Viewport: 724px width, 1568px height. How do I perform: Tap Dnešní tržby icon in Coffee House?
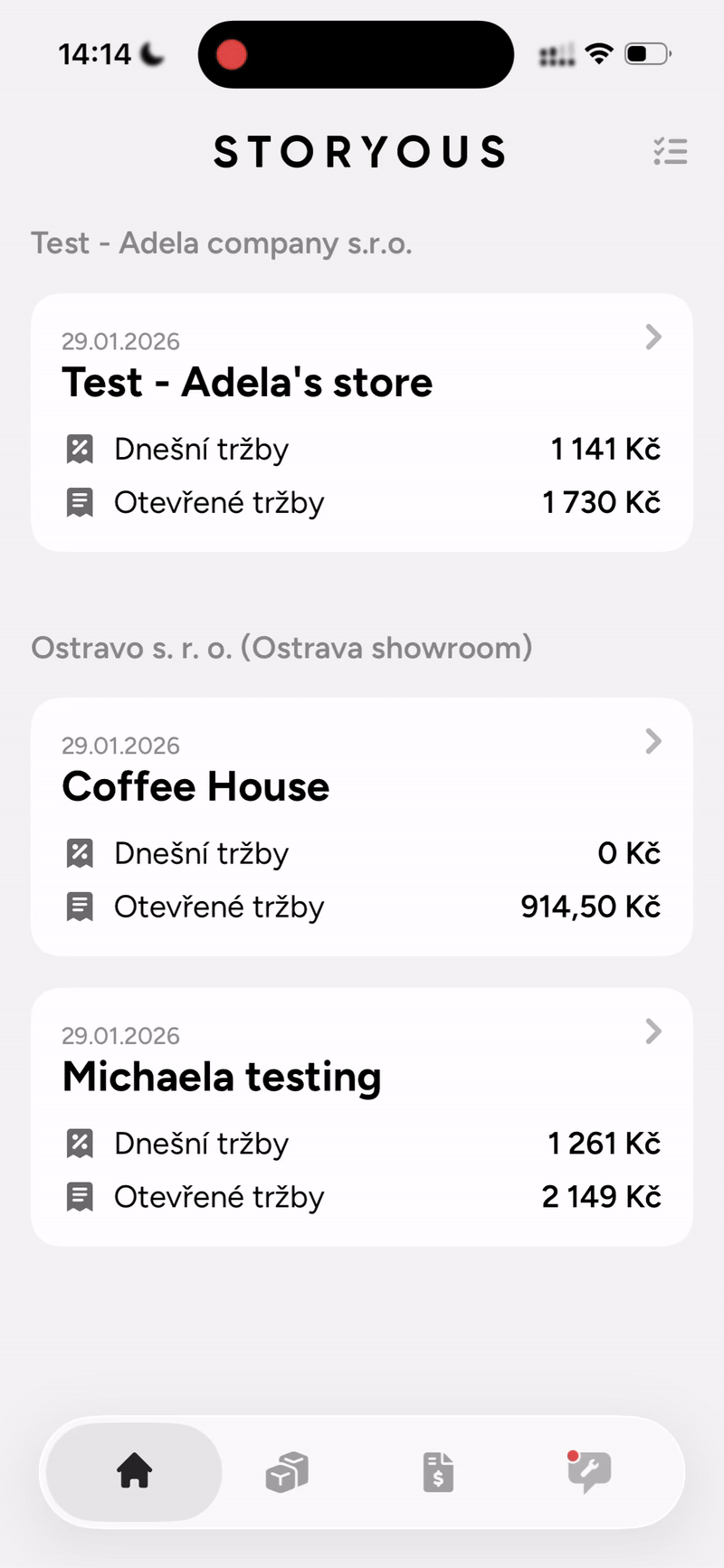click(81, 853)
